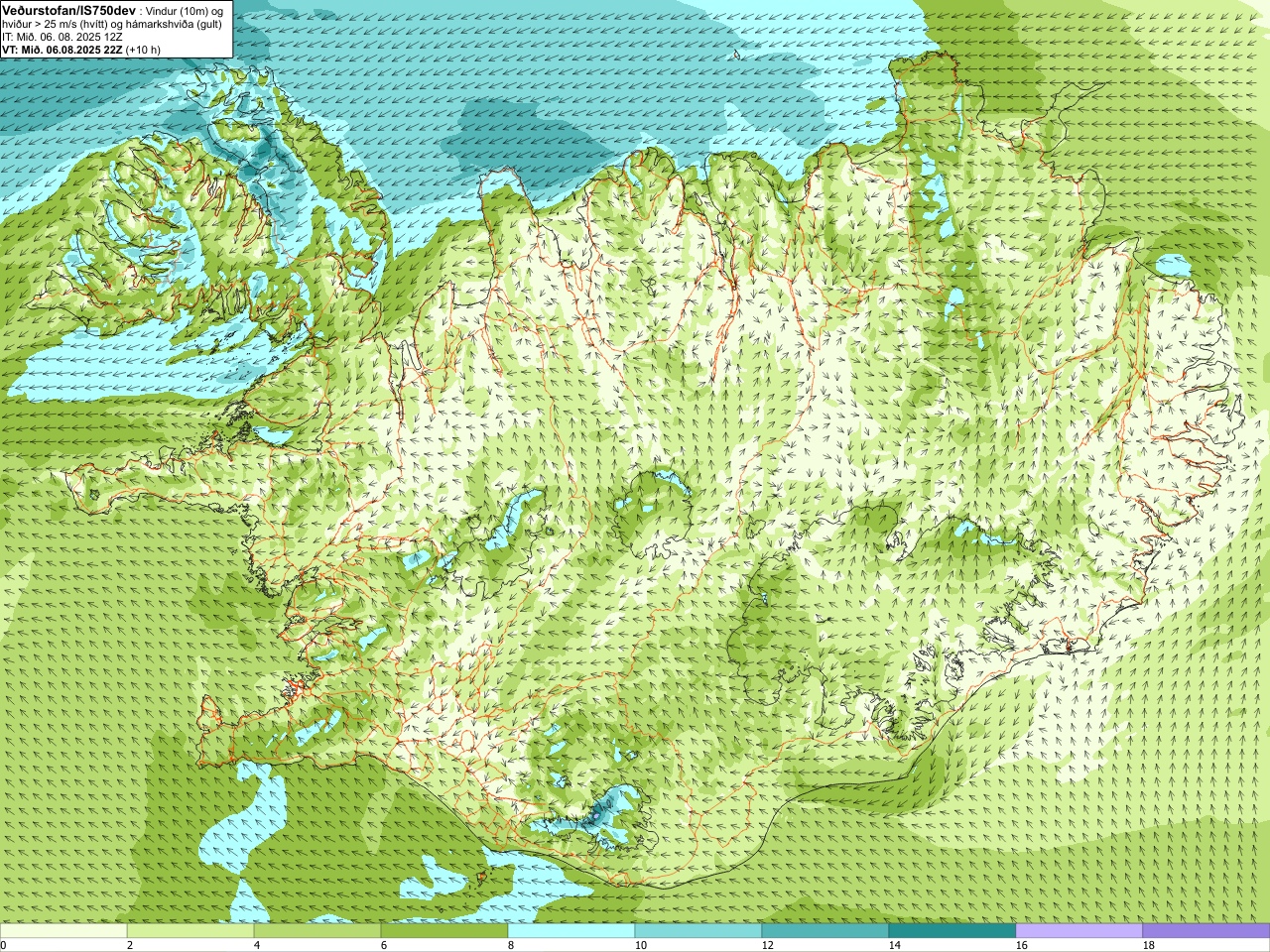The image size is (1270, 952).
Task: Click the 'IT: Mið. 06. 08. 2025 12Z' line
Action: (62, 37)
